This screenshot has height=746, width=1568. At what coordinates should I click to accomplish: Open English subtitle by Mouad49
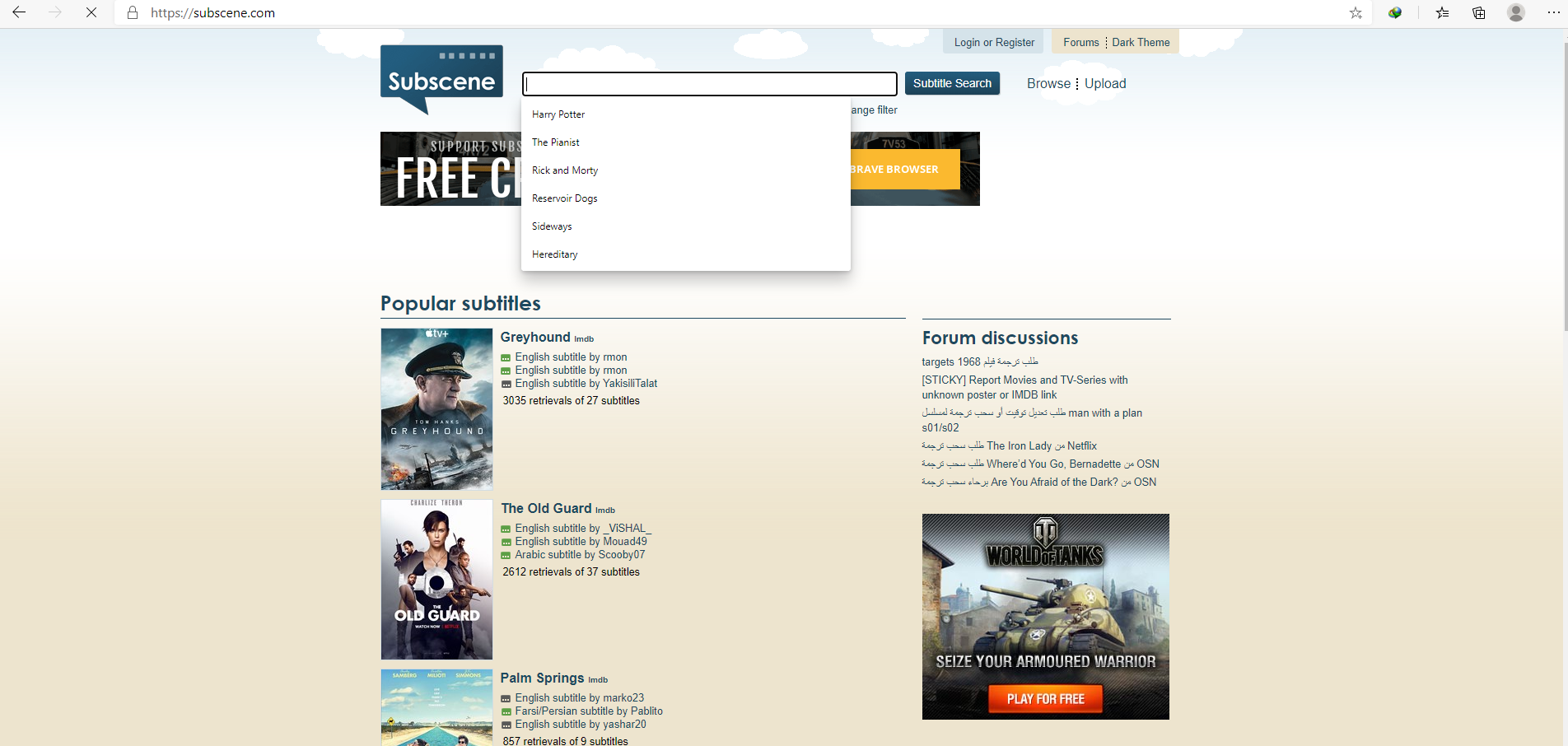[581, 542]
